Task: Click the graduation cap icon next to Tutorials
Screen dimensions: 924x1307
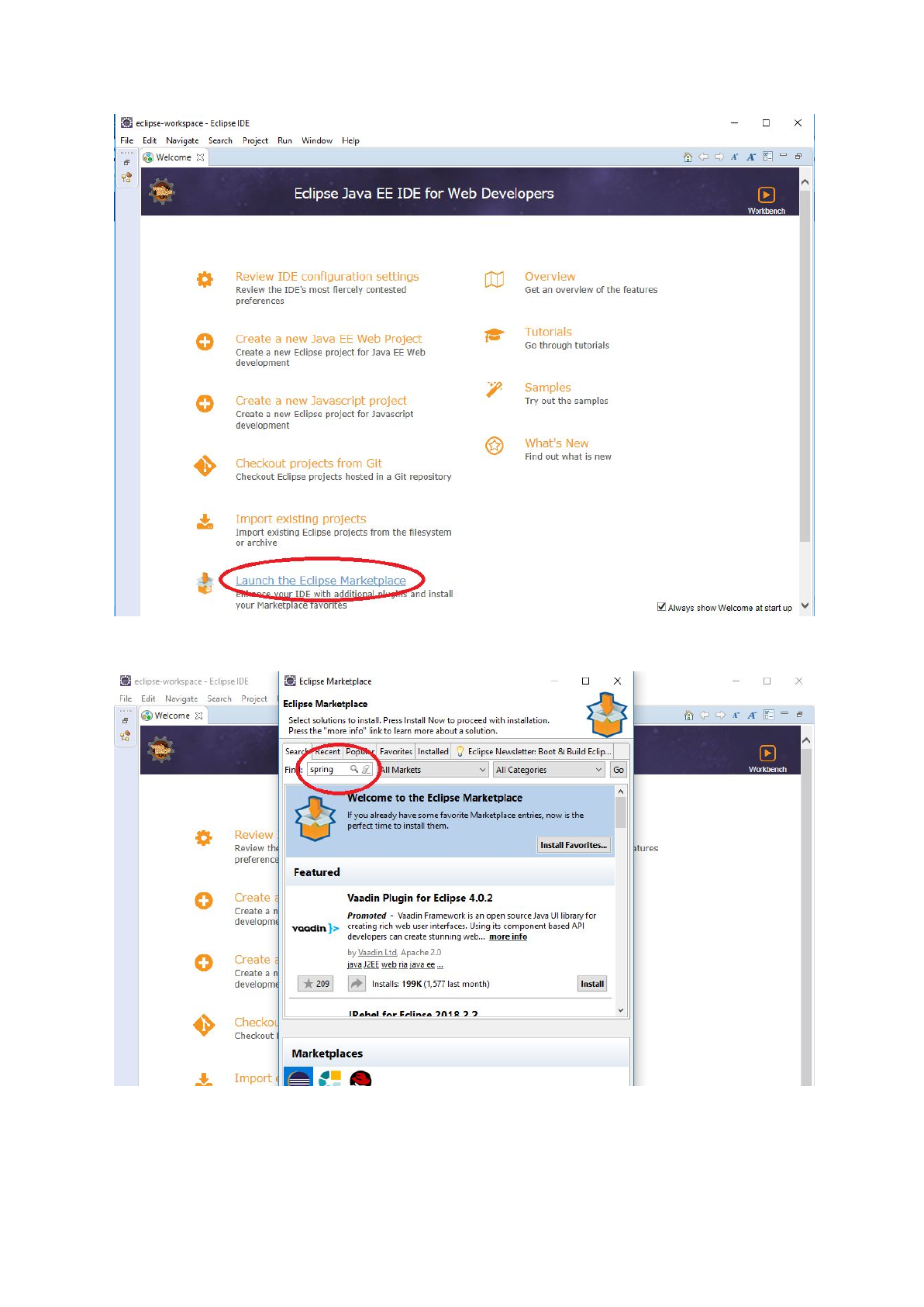Action: tap(494, 335)
